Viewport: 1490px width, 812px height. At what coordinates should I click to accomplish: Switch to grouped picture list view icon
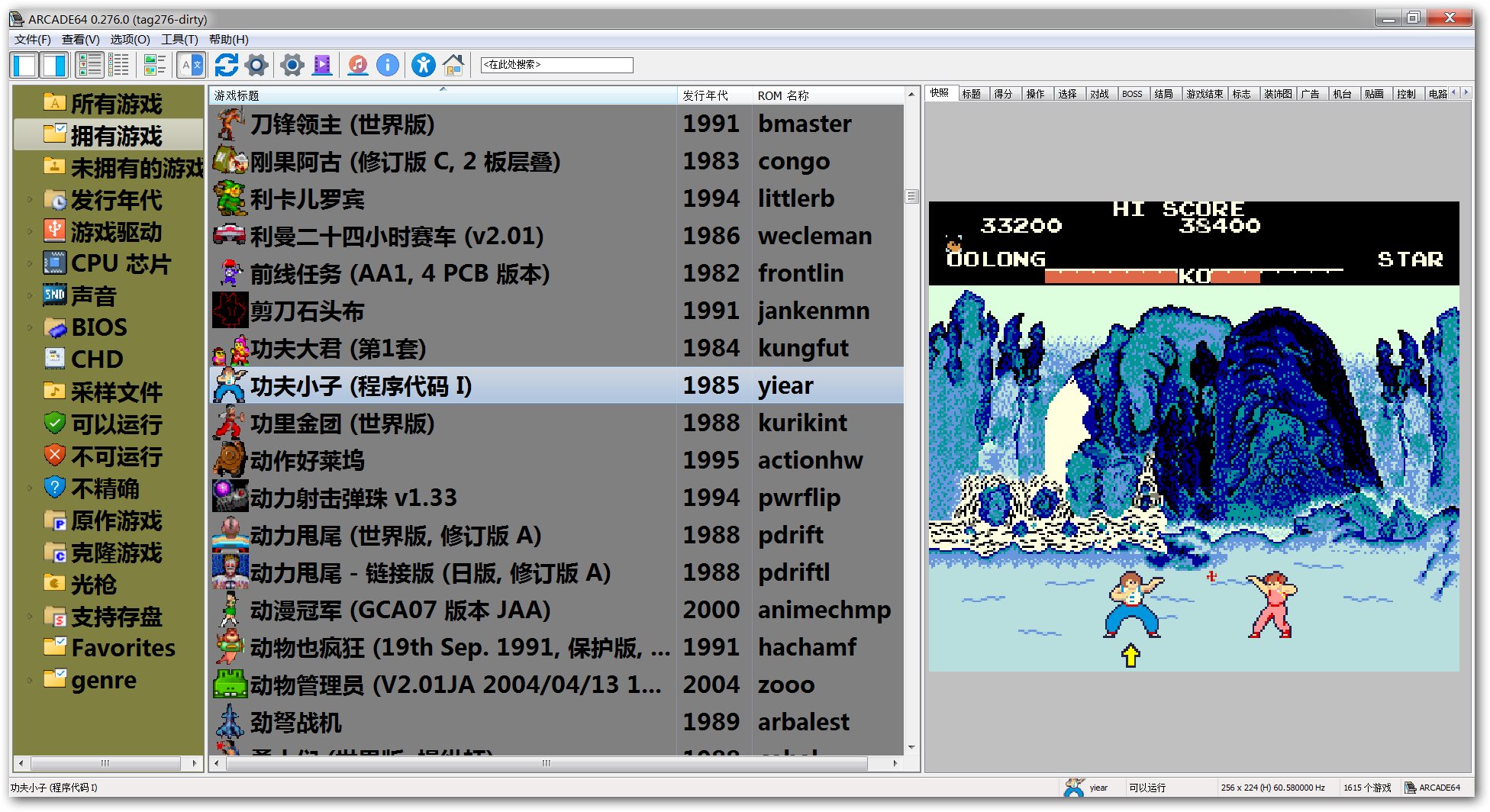tap(155, 65)
